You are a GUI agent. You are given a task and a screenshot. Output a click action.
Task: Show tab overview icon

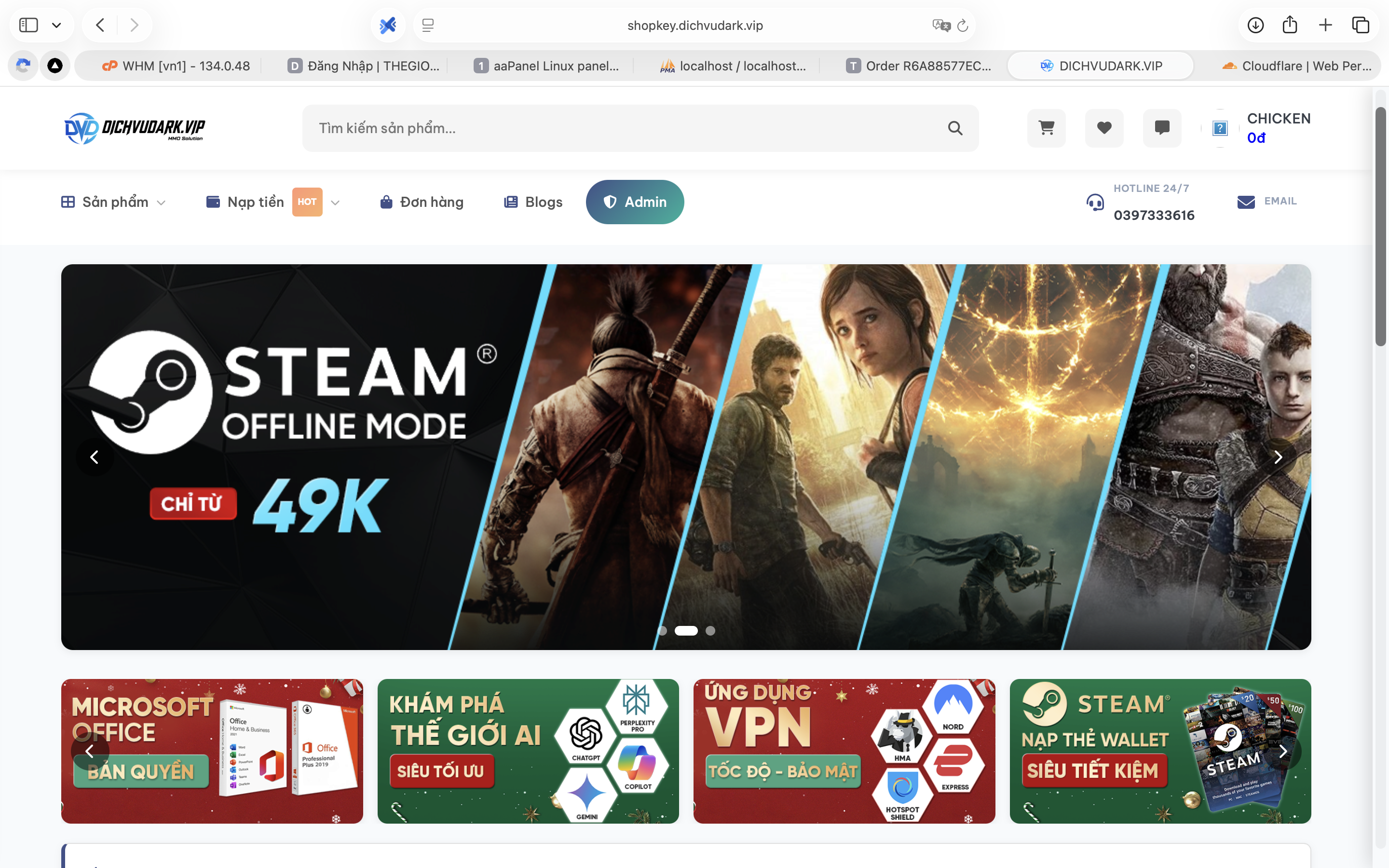pos(1360,25)
